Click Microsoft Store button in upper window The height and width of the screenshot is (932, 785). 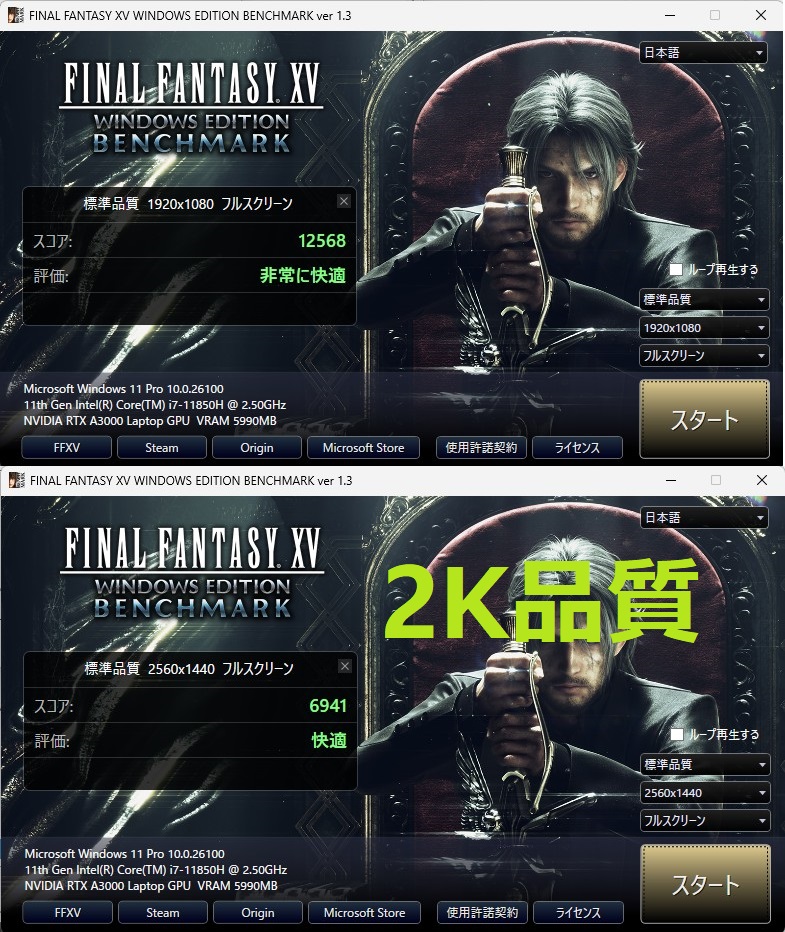pyautogui.click(x=363, y=448)
